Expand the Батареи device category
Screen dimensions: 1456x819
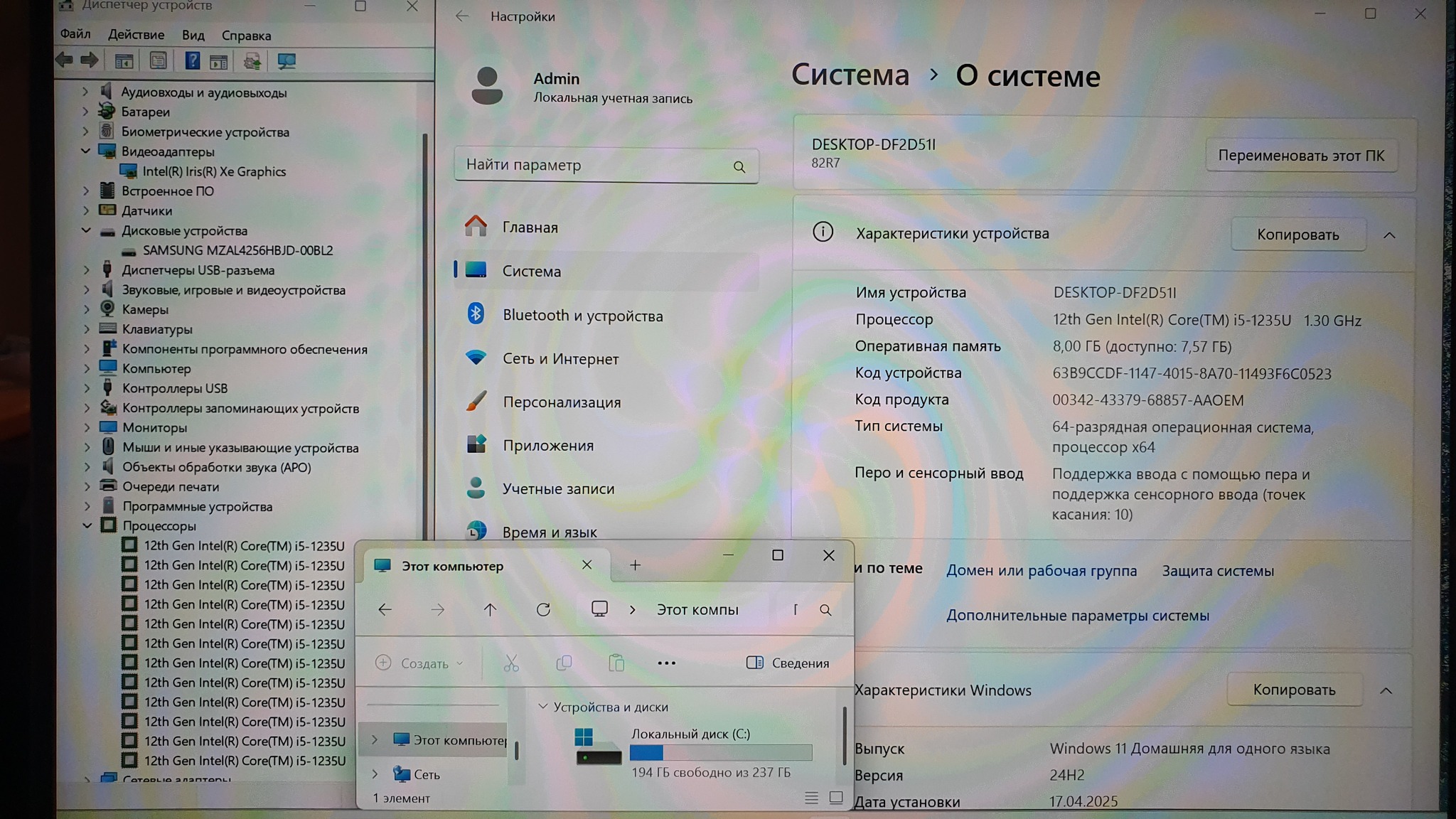click(85, 112)
